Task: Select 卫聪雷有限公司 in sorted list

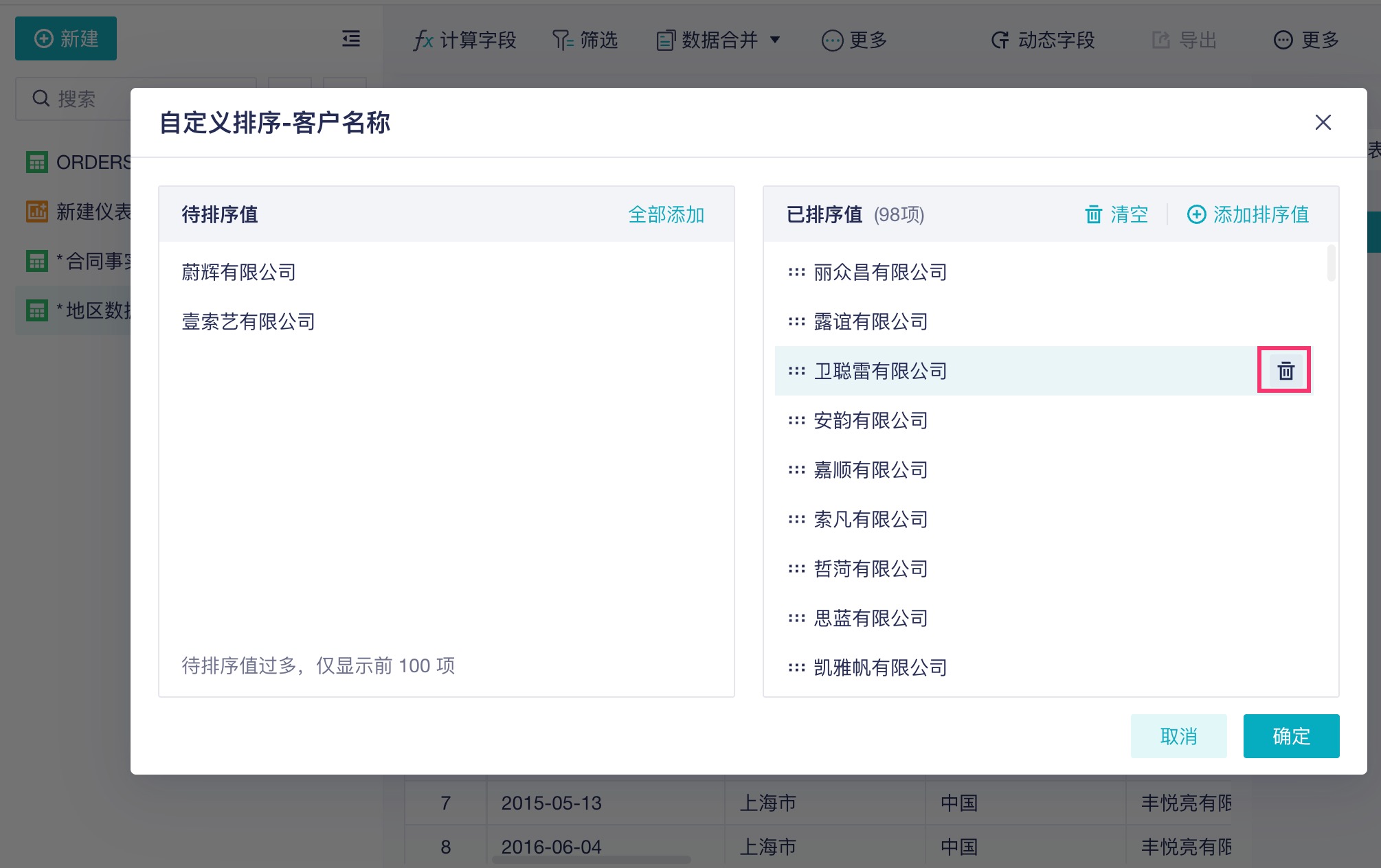Action: coord(880,372)
